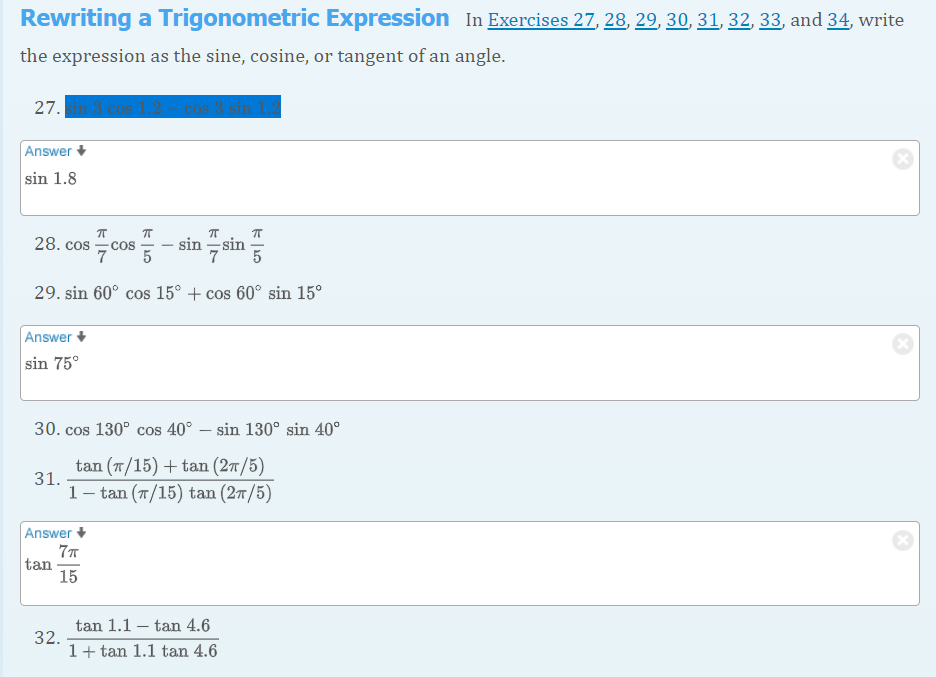Open the Exercise 30 link

[x=676, y=21]
